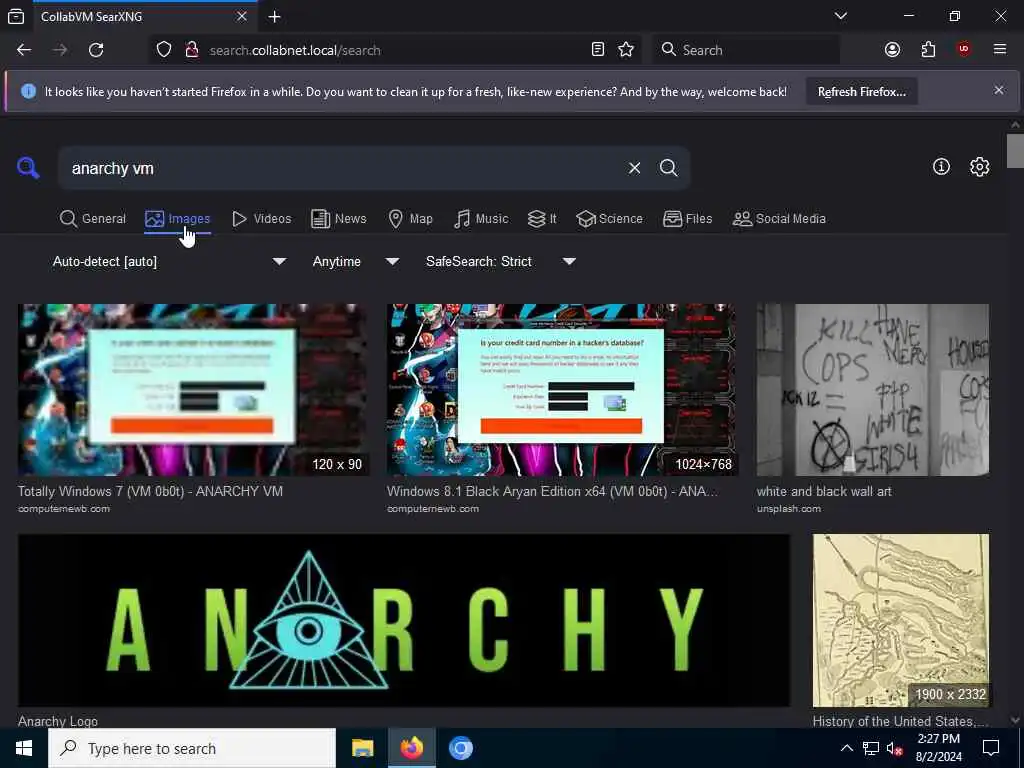Open SearXNG preferences gear

980,167
